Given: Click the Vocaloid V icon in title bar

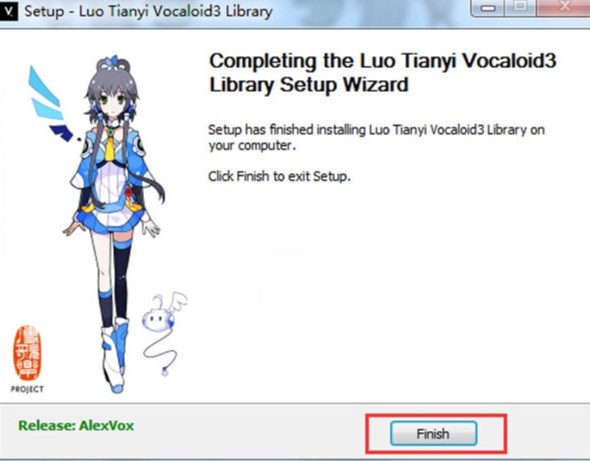Looking at the screenshot, I should pos(8,11).
